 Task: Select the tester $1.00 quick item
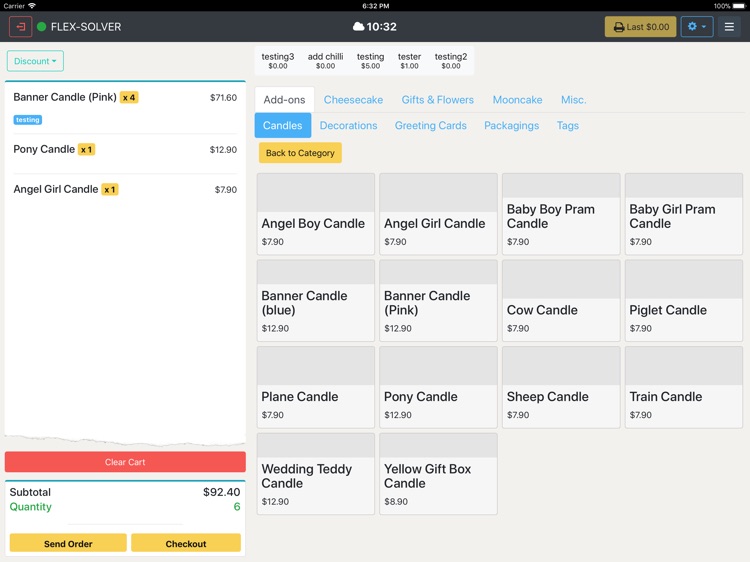tap(409, 61)
